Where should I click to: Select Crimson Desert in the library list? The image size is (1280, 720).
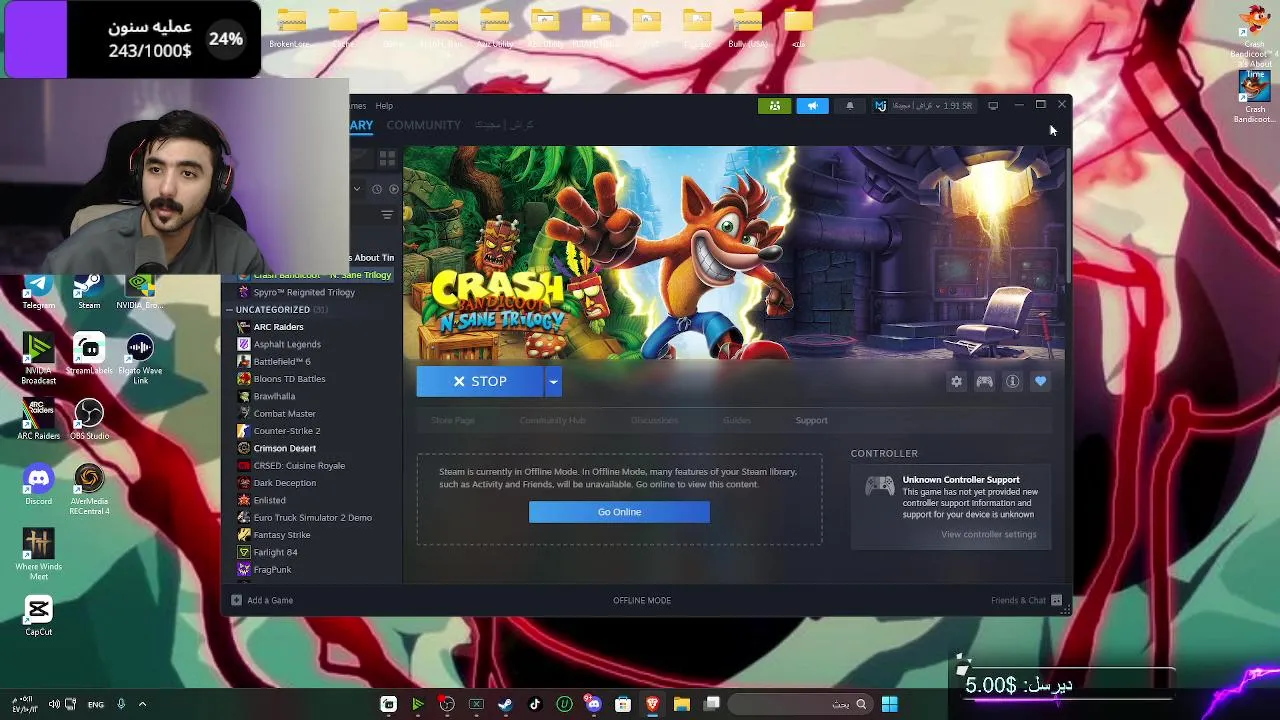click(284, 448)
